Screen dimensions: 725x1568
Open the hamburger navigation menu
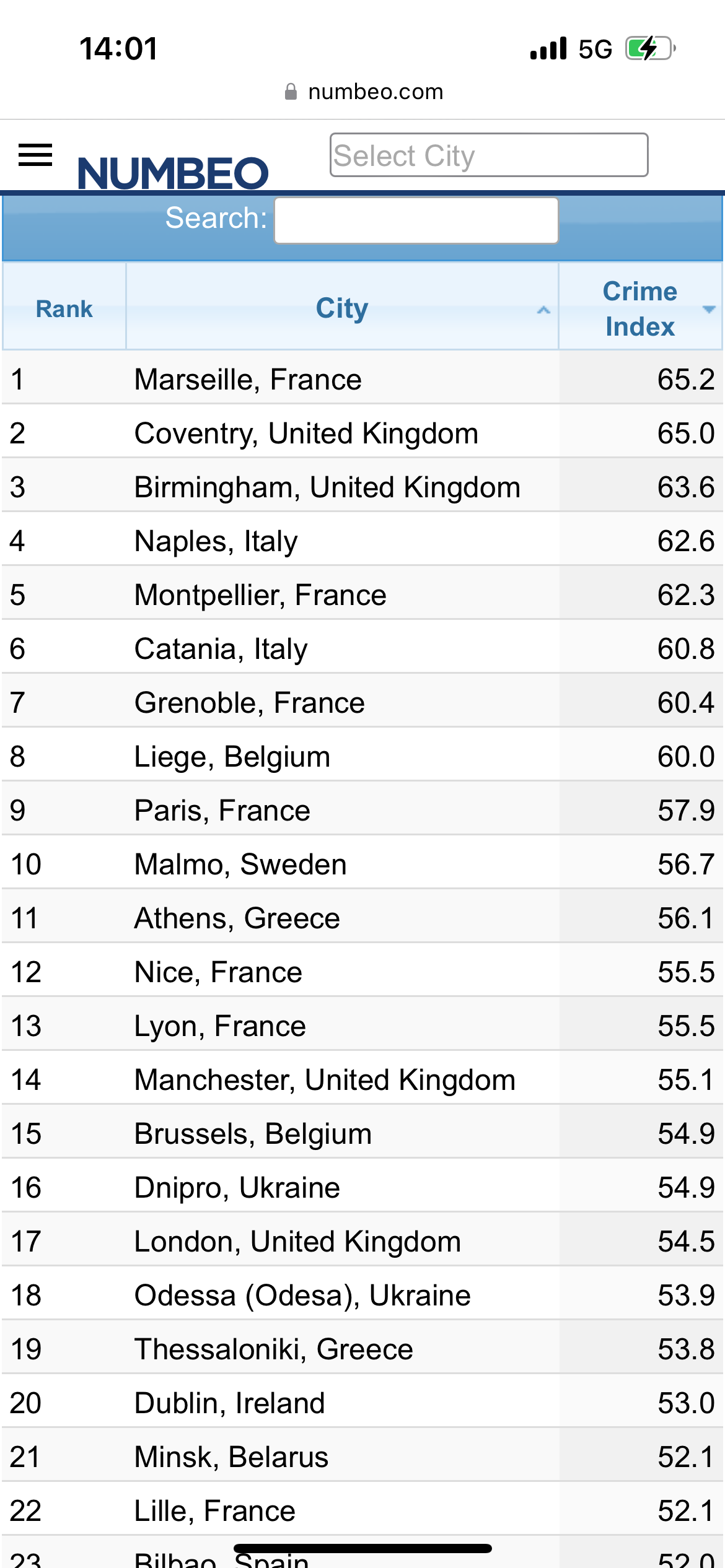(x=35, y=155)
